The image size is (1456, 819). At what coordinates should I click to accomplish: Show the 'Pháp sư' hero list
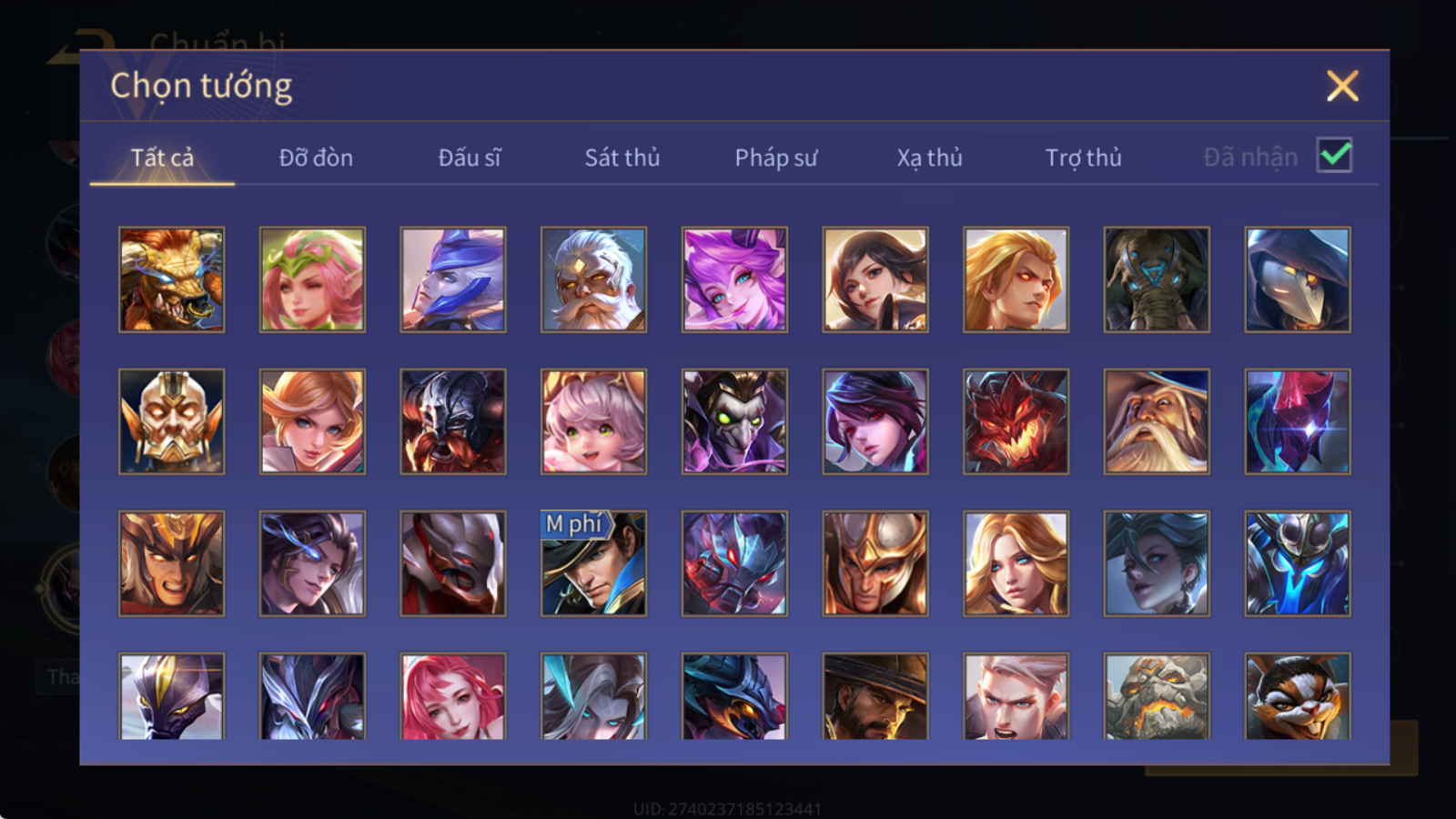coord(776,157)
